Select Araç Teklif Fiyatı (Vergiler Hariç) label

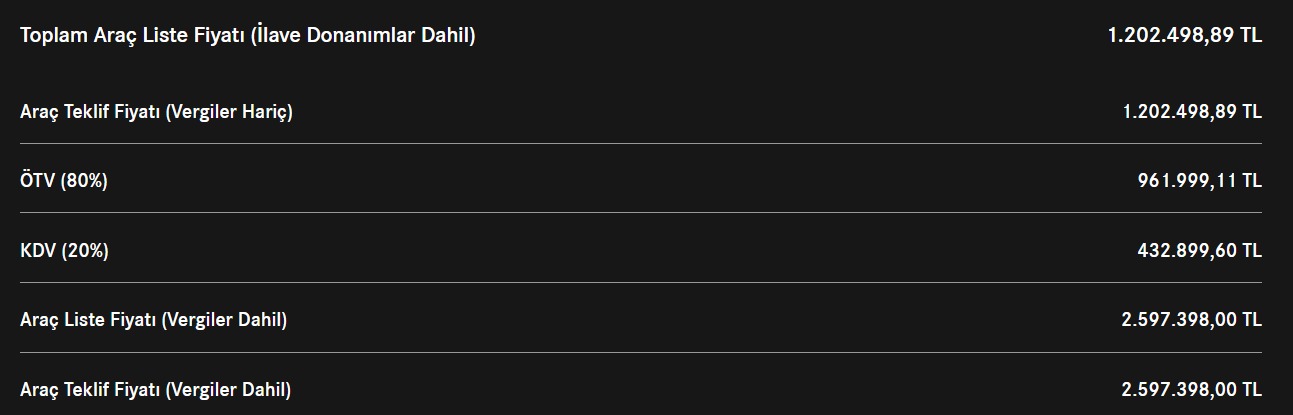coord(156,112)
